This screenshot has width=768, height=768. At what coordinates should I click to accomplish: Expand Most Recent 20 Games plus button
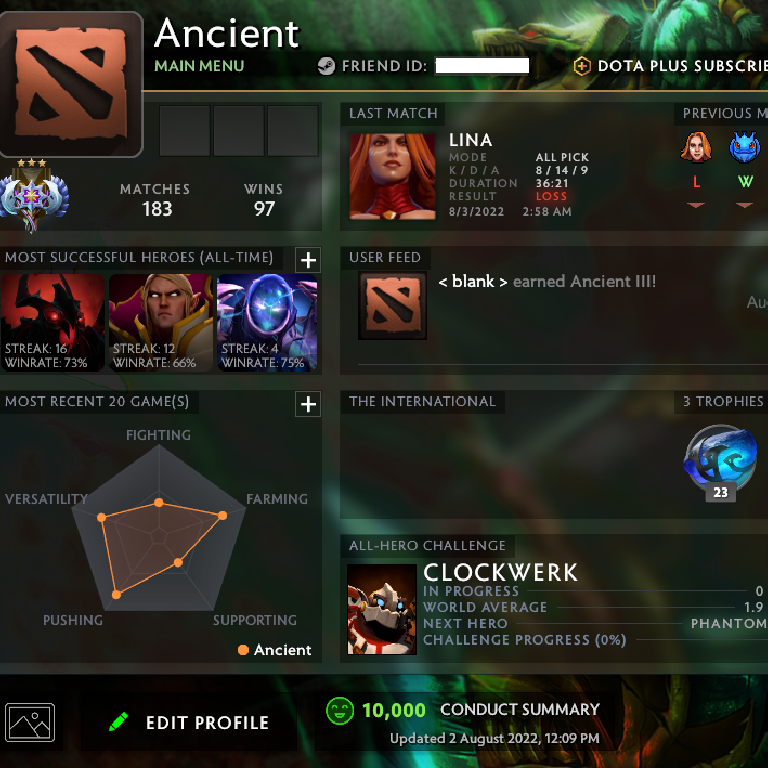point(308,404)
